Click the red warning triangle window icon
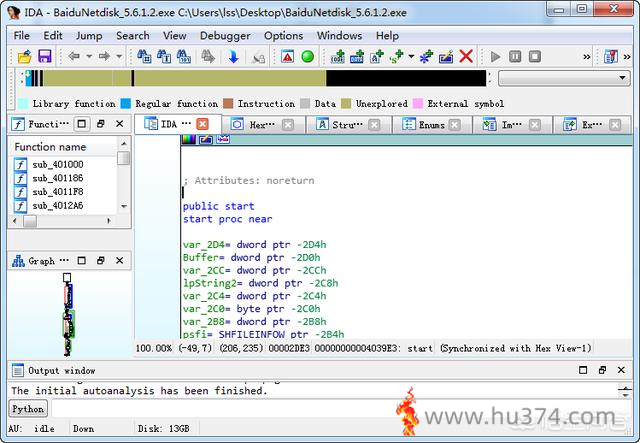The height and width of the screenshot is (443, 640). [x=287, y=56]
